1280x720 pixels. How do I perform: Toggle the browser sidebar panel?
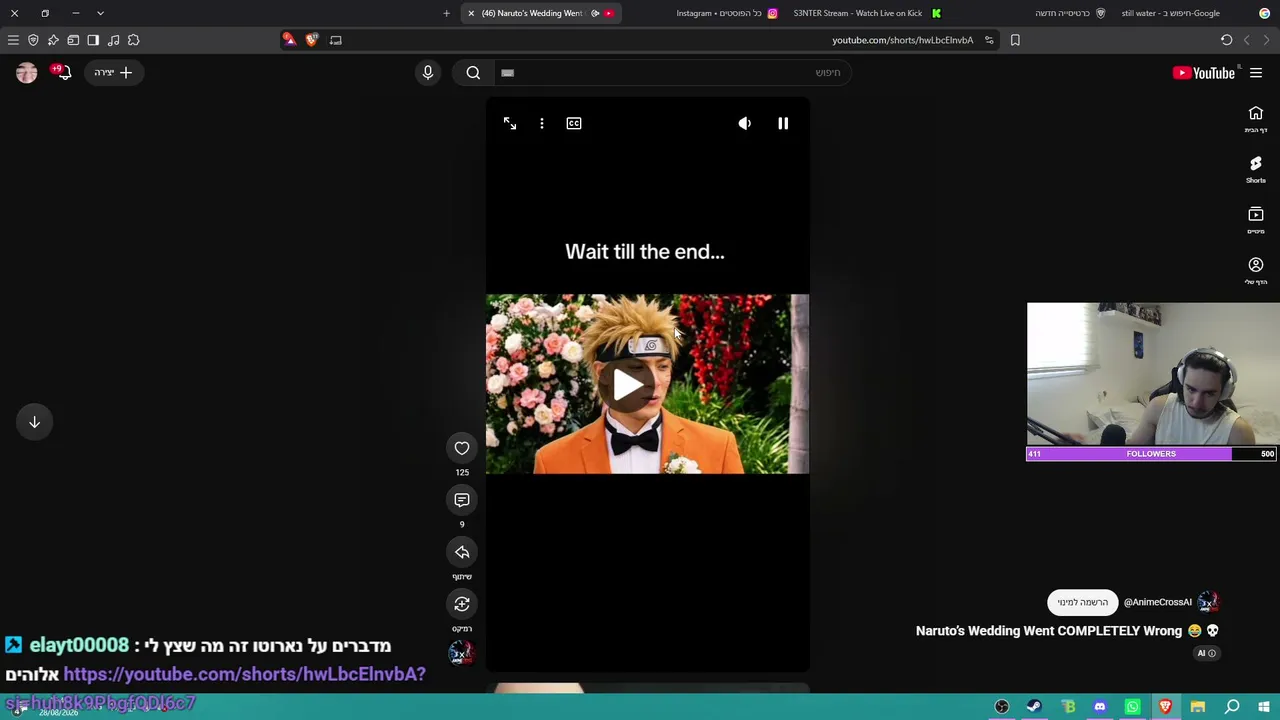(93, 40)
